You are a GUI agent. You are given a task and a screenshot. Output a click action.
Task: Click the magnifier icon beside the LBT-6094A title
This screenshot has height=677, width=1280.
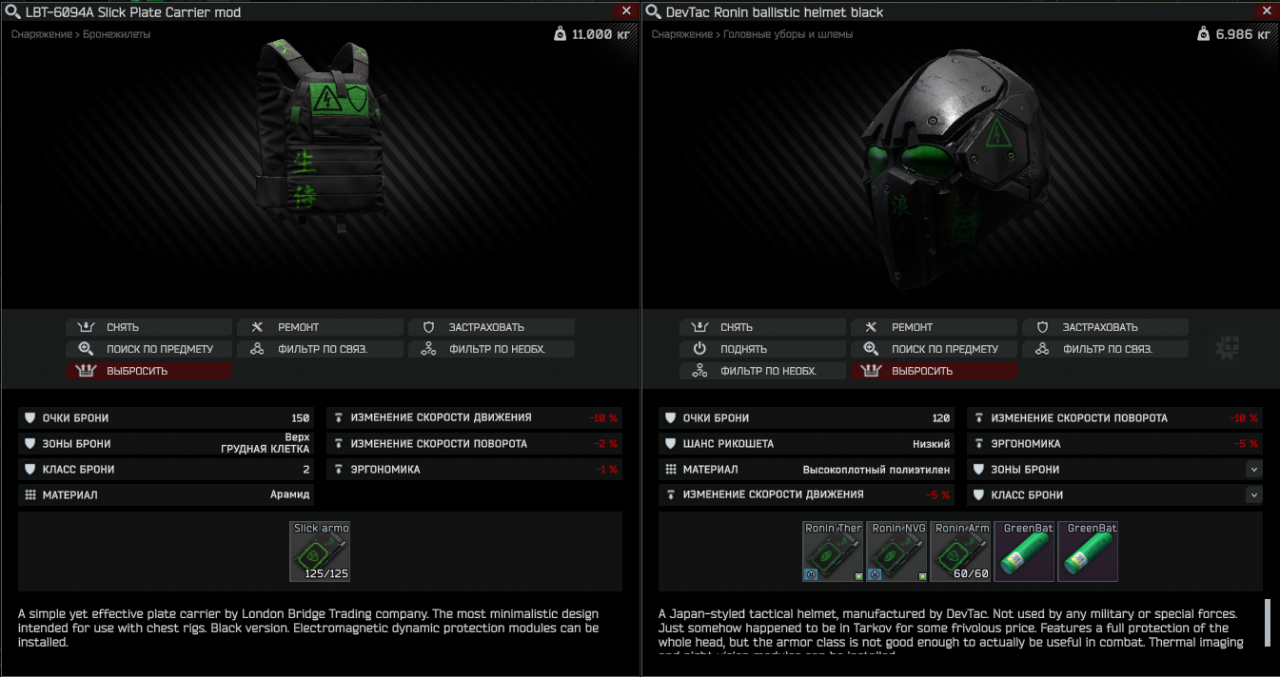12,12
